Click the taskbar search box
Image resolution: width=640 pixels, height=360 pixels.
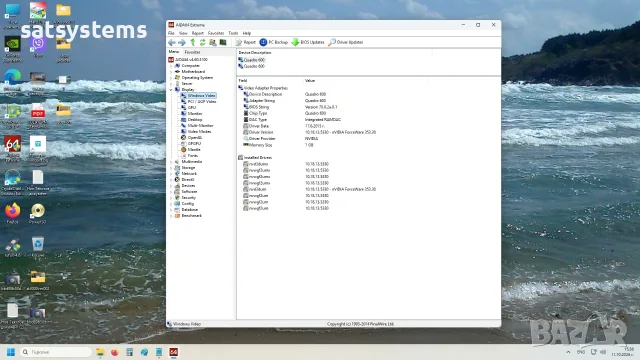click(x=56, y=352)
